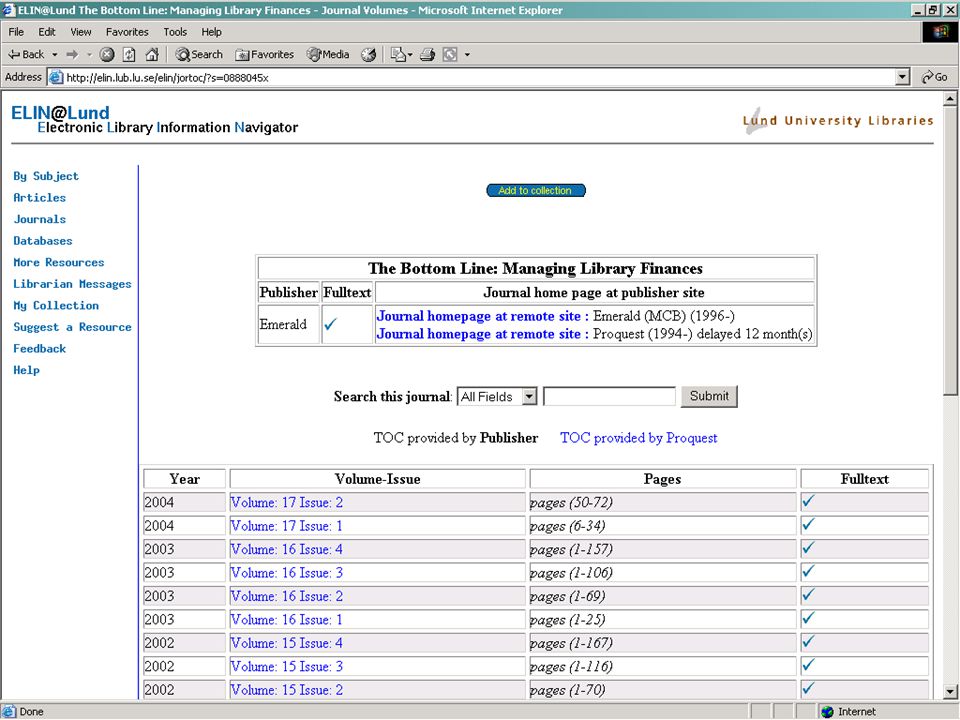Click Fulltext checkmark for Volume 15 Issue 3
This screenshot has width=960, height=720.
(808, 665)
